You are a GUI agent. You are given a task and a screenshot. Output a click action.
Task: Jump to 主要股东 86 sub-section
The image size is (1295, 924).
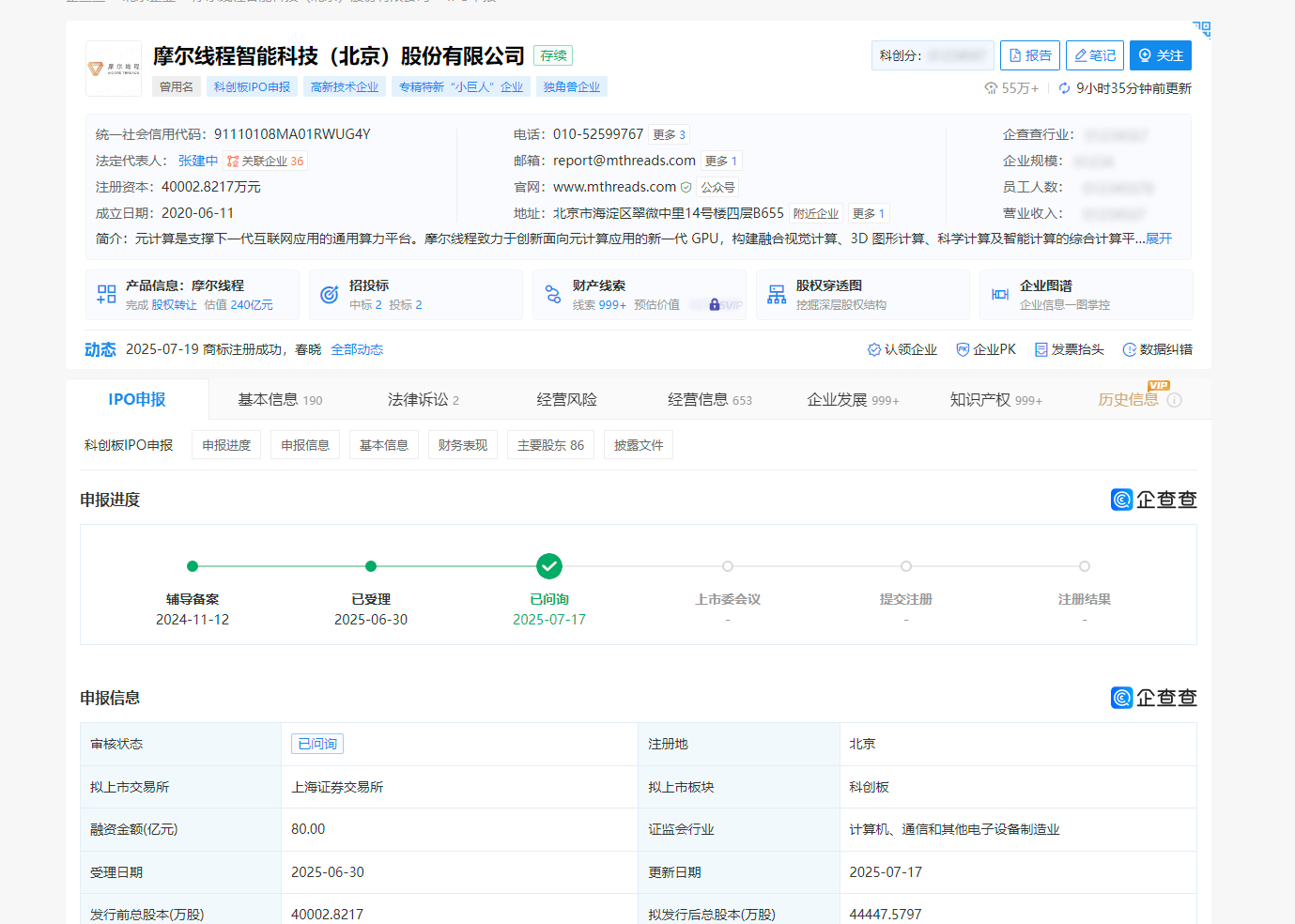[x=550, y=445]
